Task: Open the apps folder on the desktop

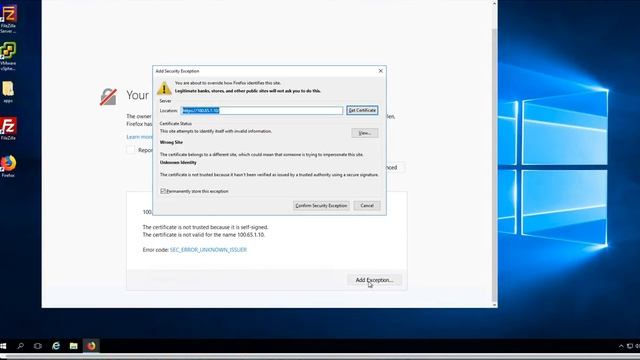Action: pyautogui.click(x=8, y=91)
